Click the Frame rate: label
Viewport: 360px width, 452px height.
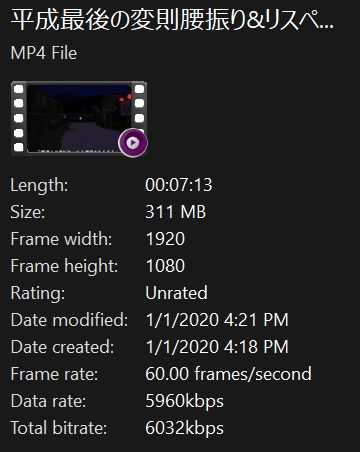pyautogui.click(x=54, y=374)
